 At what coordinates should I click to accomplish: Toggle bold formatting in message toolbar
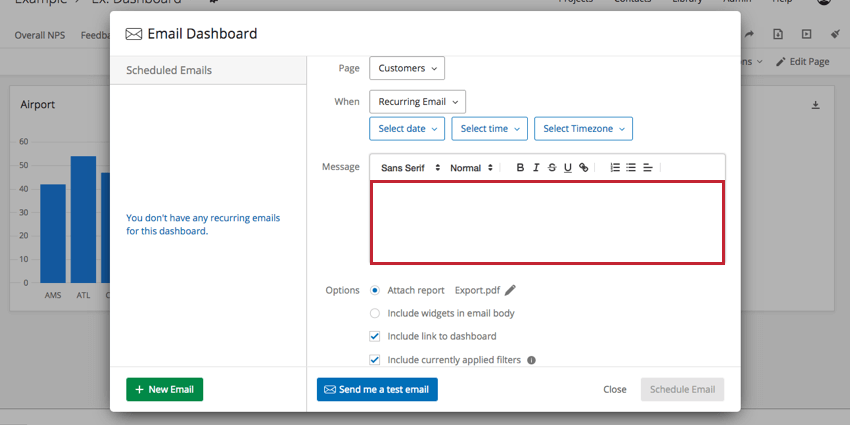[x=520, y=168]
